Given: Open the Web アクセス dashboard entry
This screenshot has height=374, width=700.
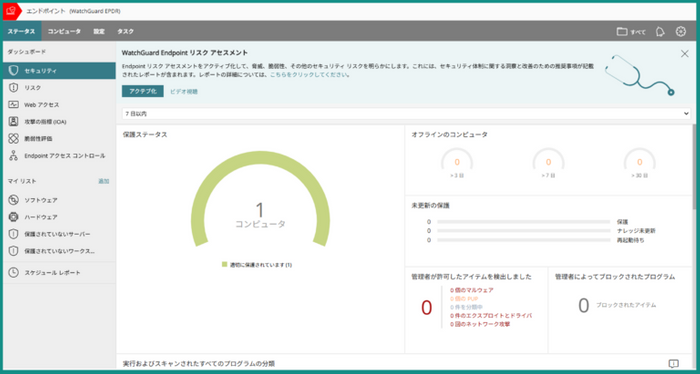Looking at the screenshot, I should pyautogui.click(x=59, y=104).
